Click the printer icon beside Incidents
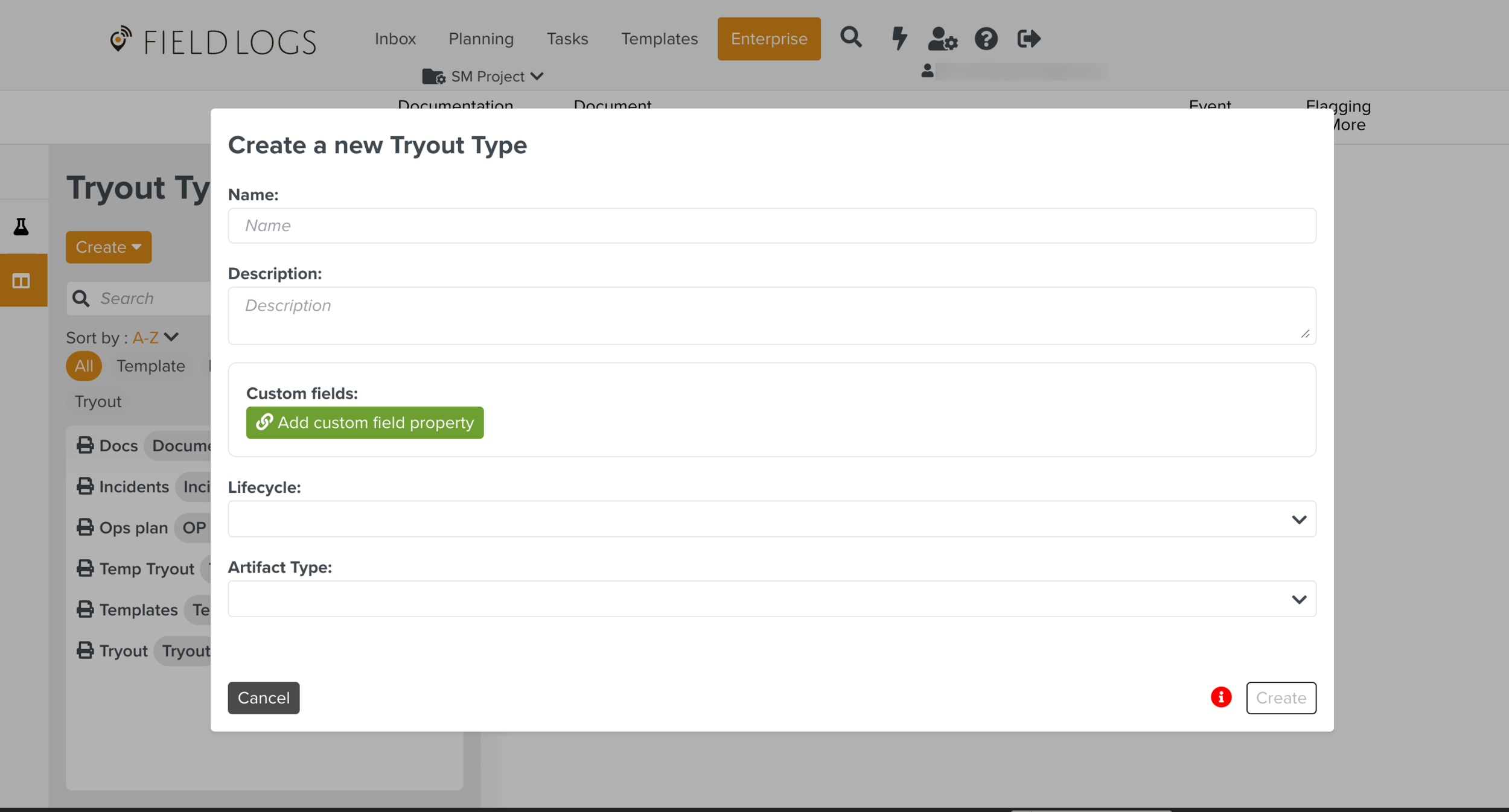1509x812 pixels. (x=85, y=486)
